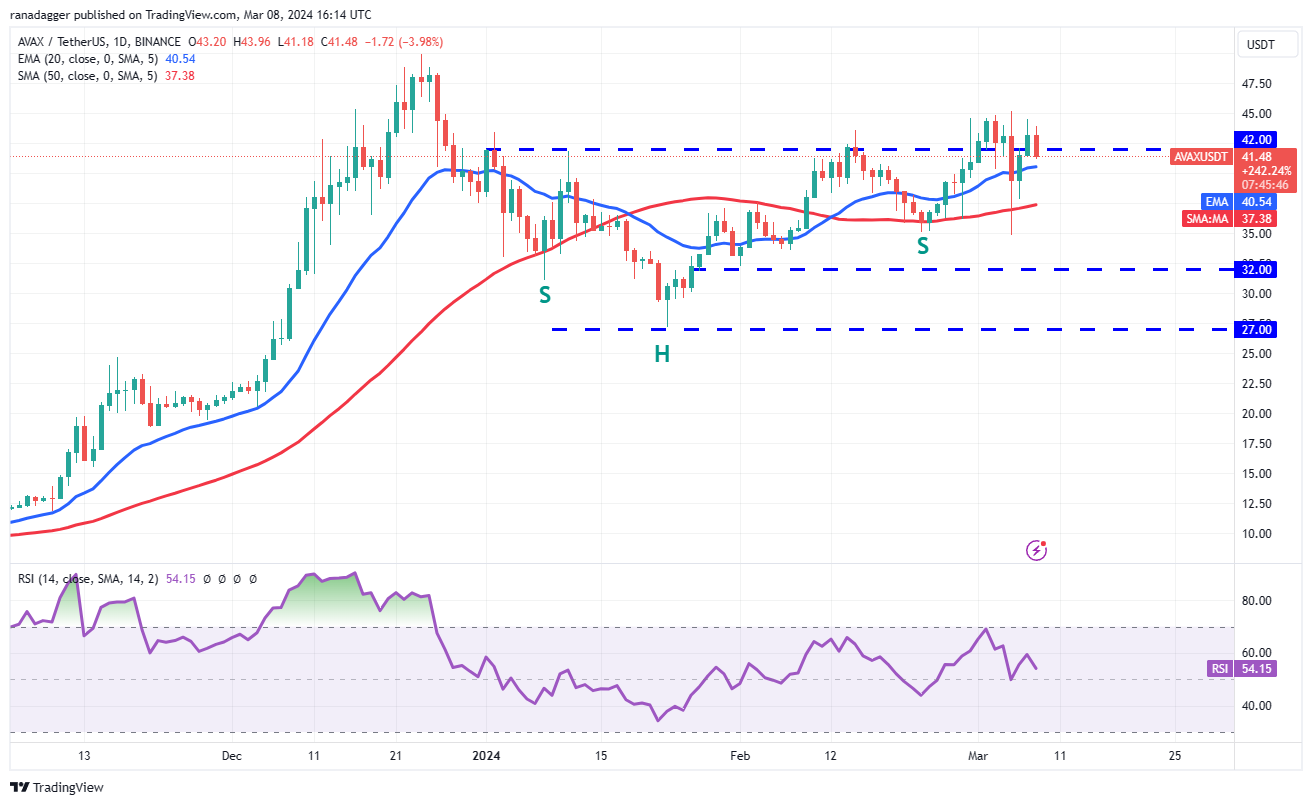Click the left shoulder S marker
The width and height of the screenshot is (1312, 805).
545,295
